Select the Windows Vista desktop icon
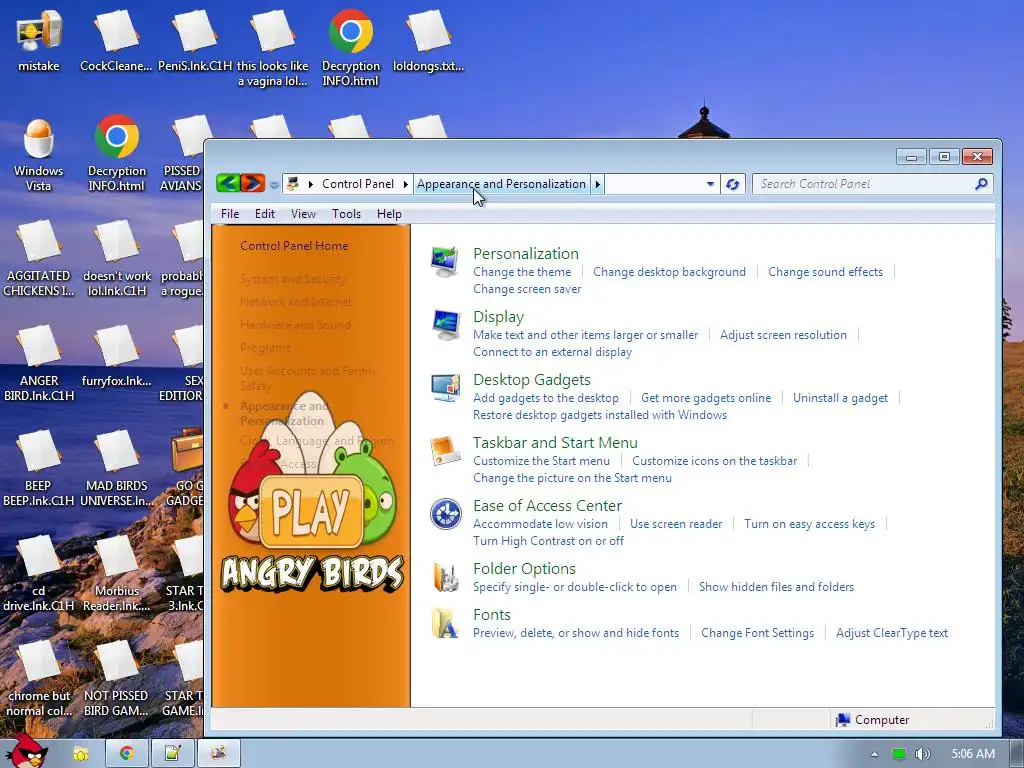 tap(39, 154)
